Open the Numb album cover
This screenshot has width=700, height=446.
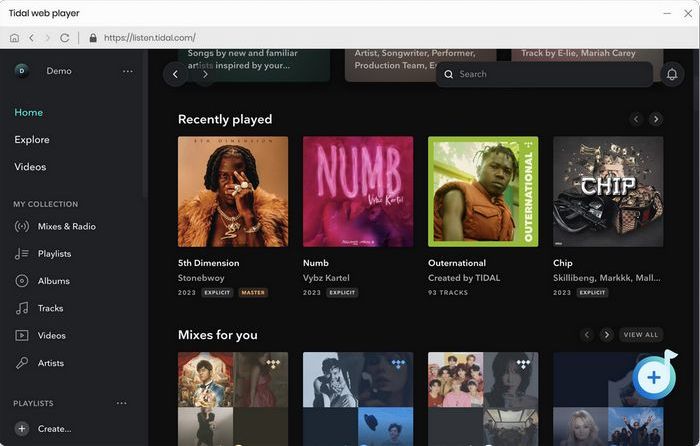[x=358, y=192]
